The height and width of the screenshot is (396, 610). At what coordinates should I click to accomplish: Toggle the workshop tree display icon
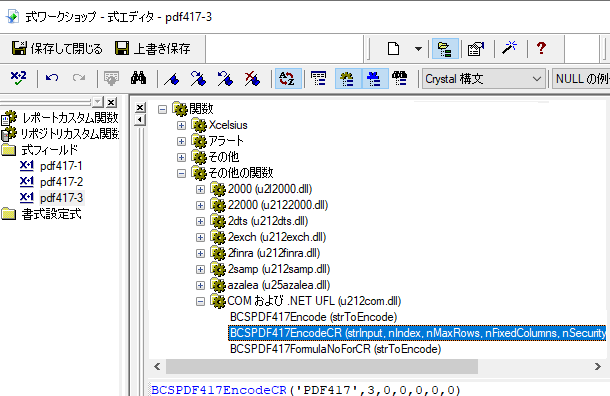445,49
